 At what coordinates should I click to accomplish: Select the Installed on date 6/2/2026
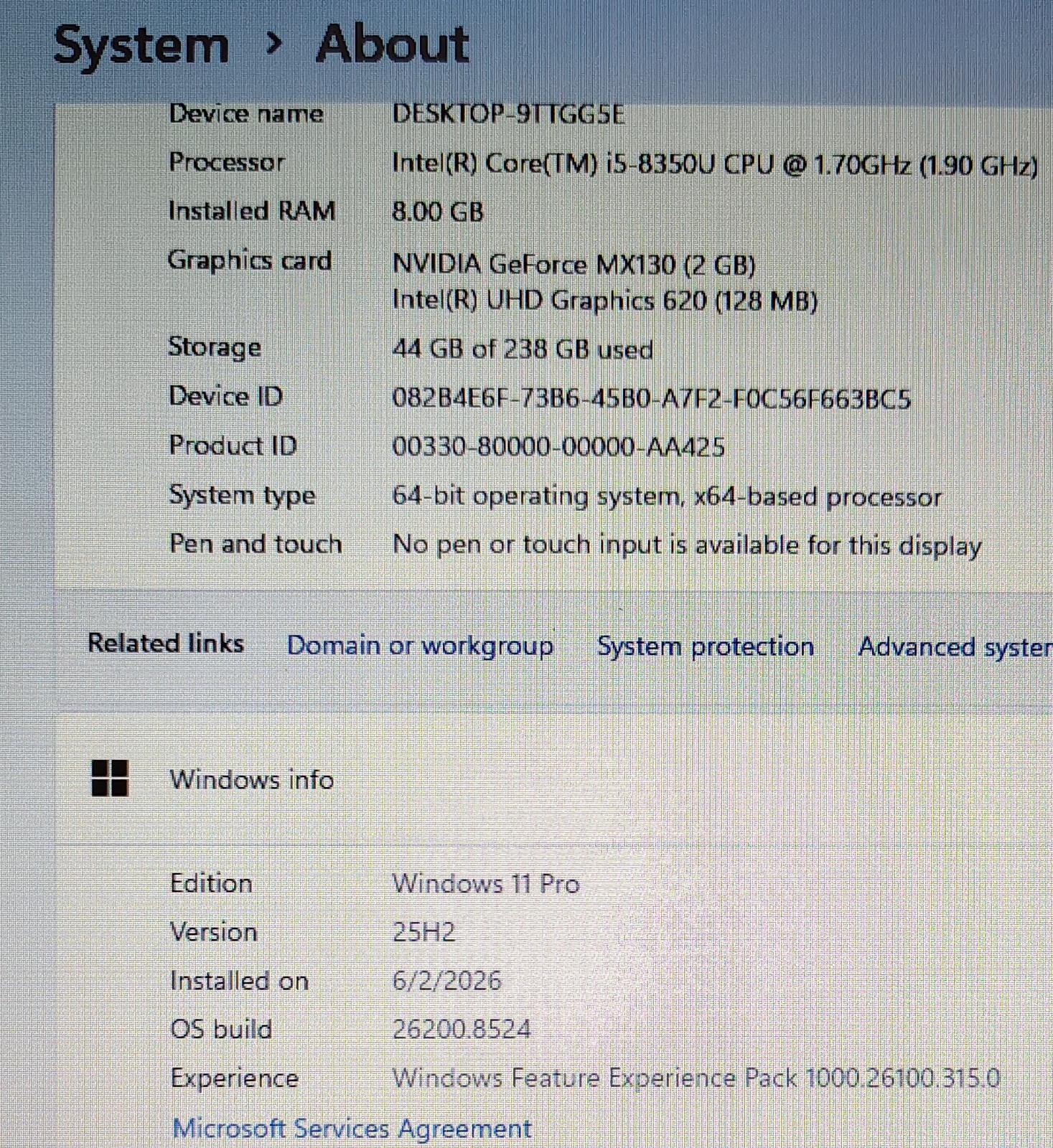point(446,981)
